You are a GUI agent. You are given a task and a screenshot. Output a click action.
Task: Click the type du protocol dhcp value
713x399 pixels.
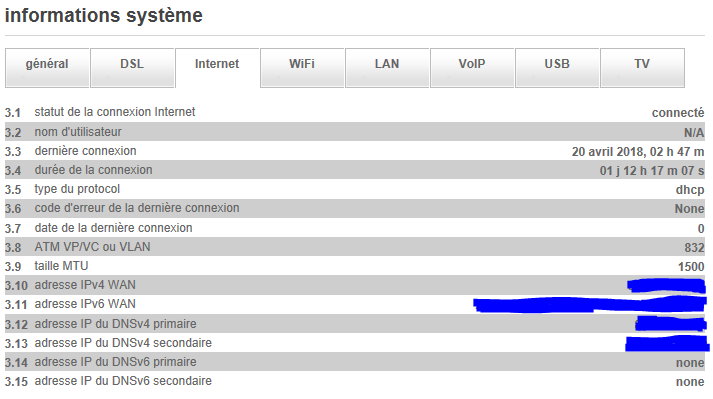coord(690,190)
